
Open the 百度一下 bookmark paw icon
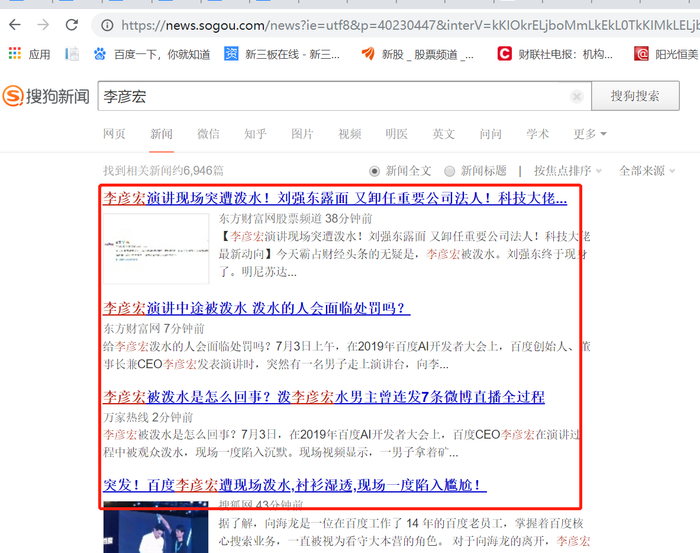pos(100,54)
